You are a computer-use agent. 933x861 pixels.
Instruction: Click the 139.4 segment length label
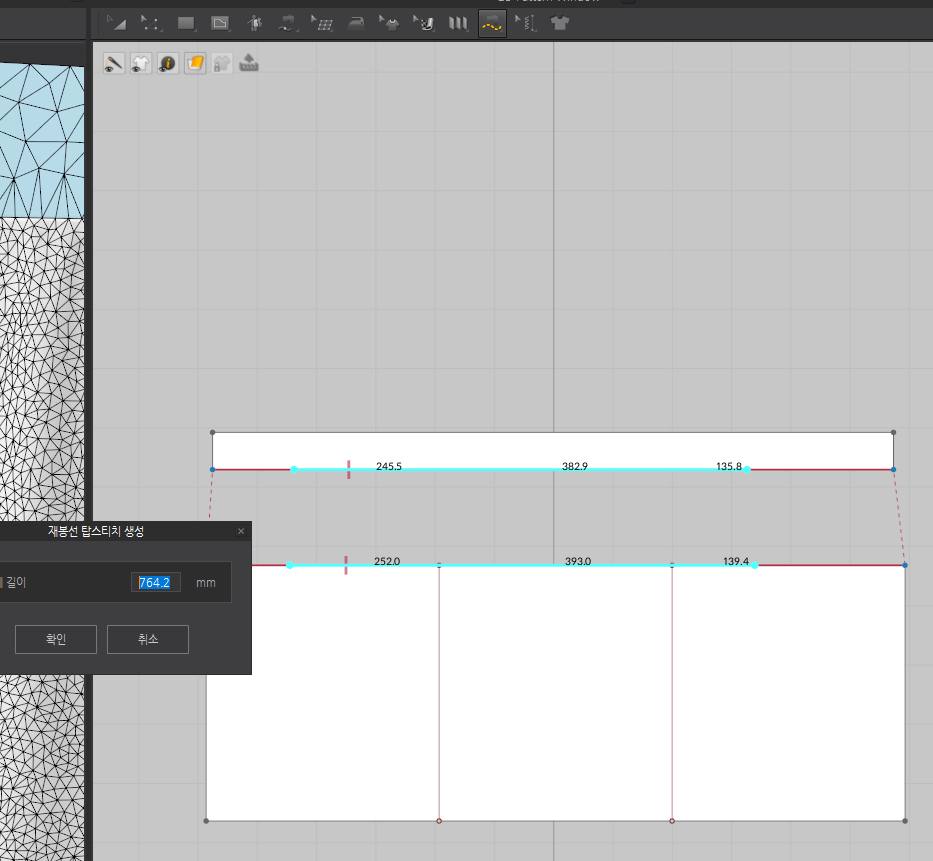pyautogui.click(x=736, y=561)
